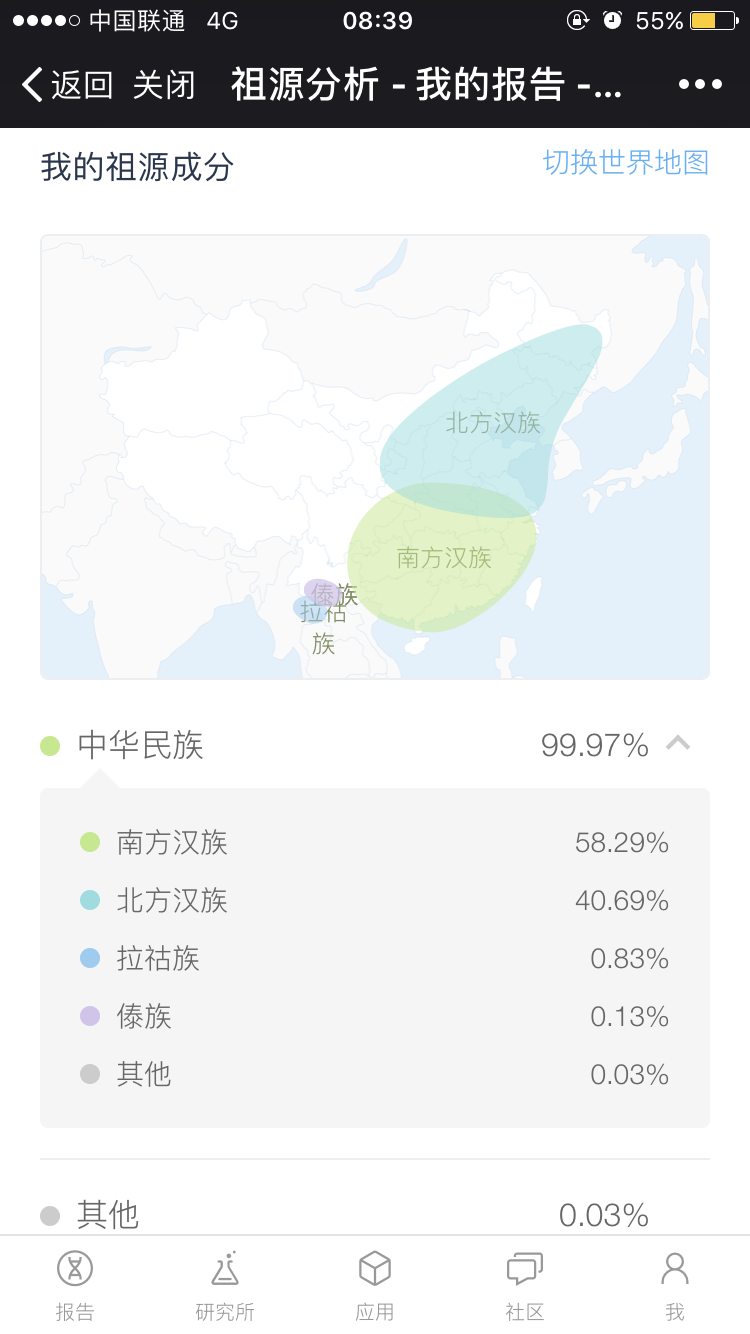
Task: Tap 切换世界地图 link
Action: pos(626,162)
